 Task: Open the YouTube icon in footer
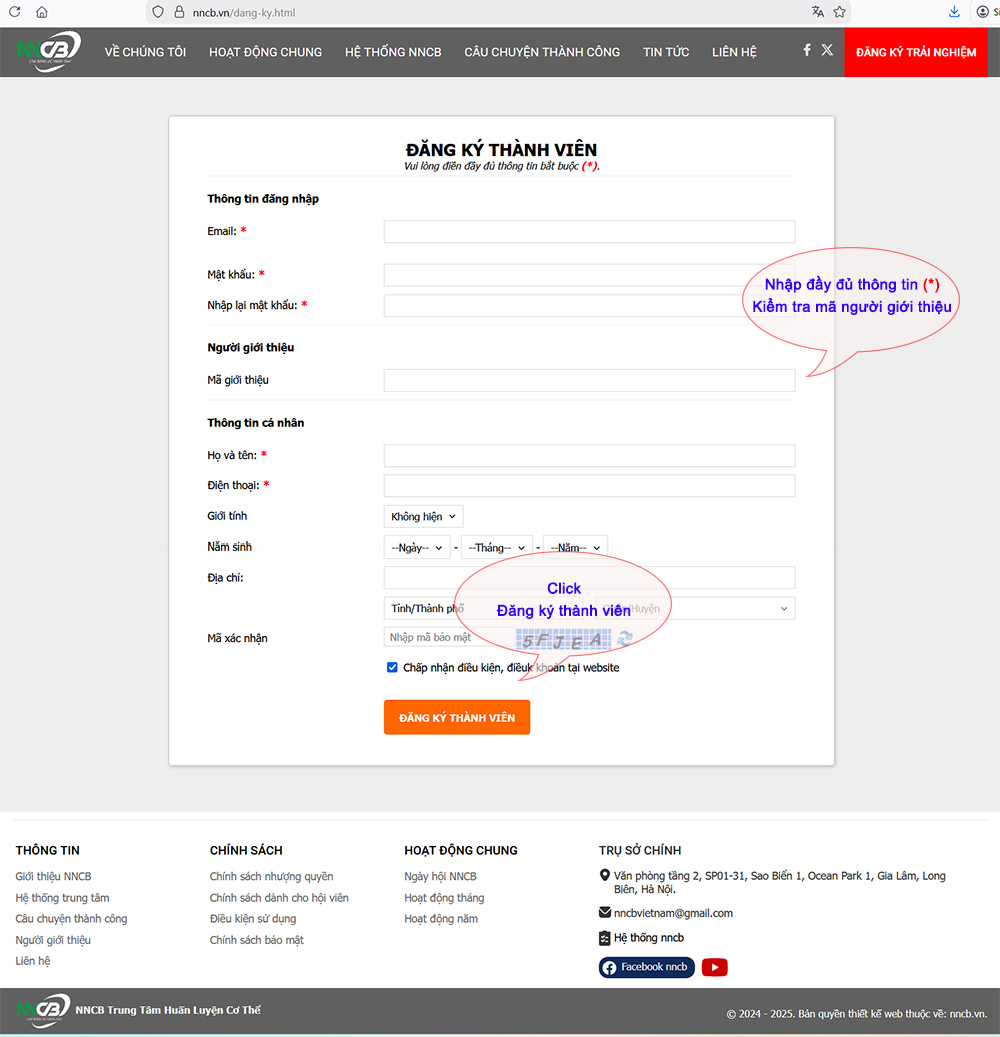click(714, 967)
